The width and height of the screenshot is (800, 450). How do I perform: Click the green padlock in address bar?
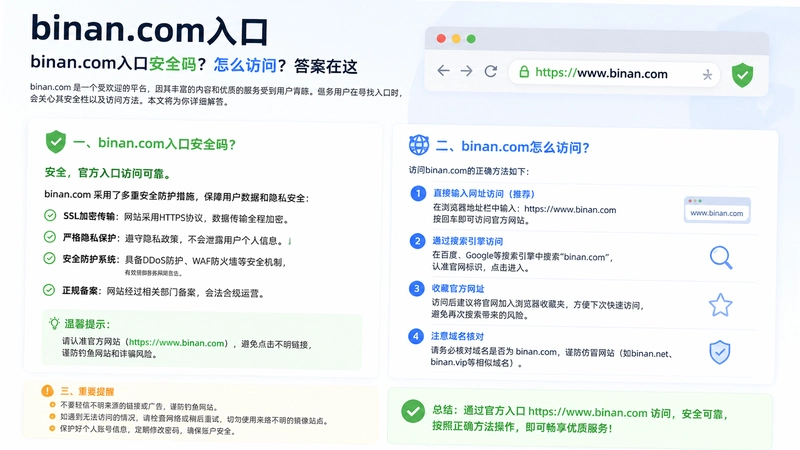point(524,72)
